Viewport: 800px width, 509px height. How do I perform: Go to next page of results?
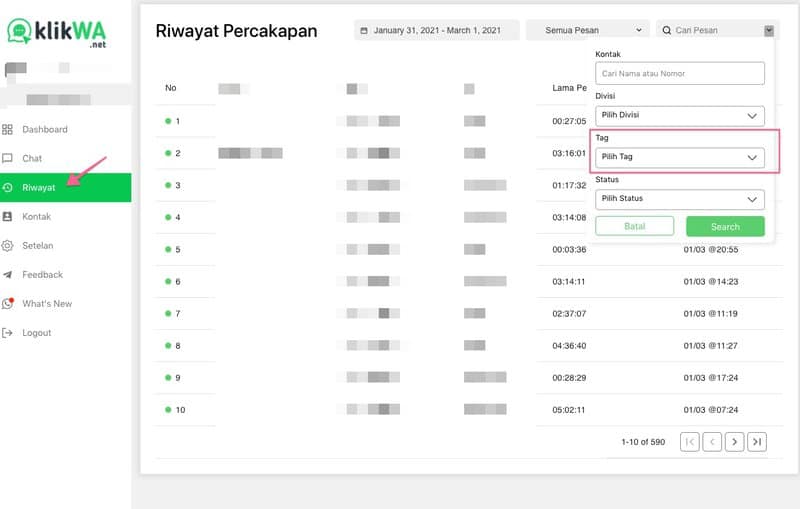[x=735, y=442]
